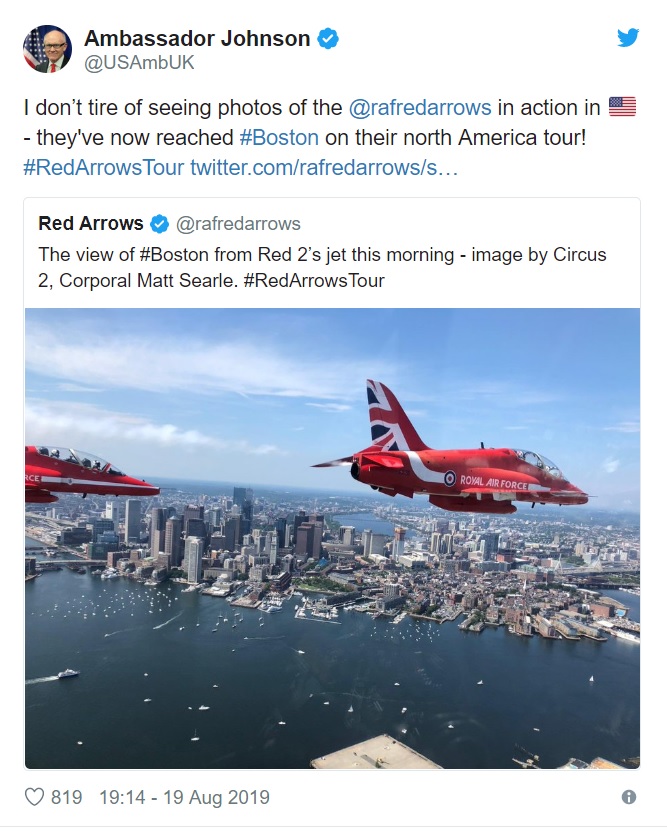Open the #RedArrowsTour hashtag link

[103, 167]
